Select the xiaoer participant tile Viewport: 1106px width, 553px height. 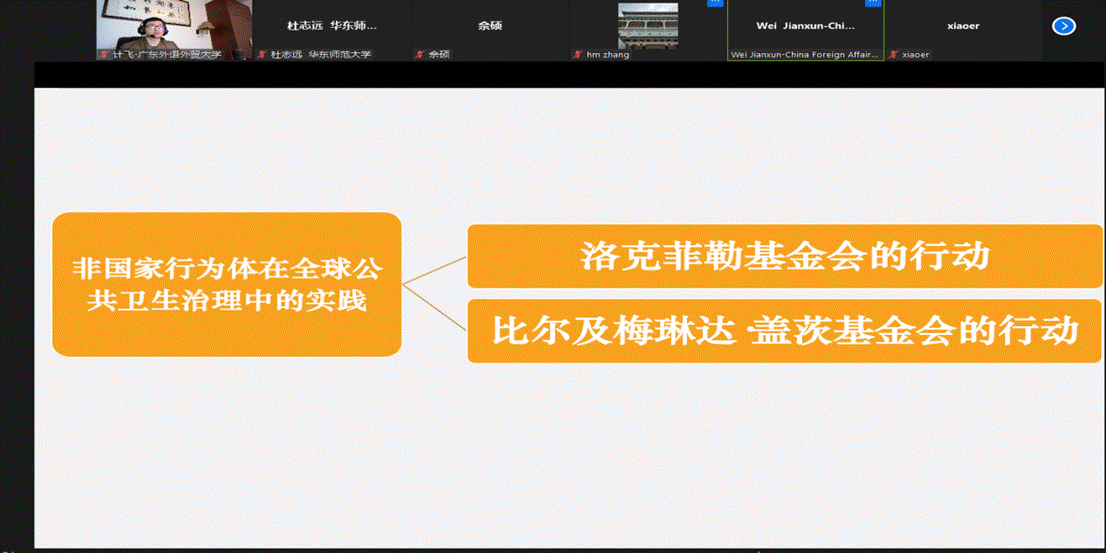[x=963, y=26]
